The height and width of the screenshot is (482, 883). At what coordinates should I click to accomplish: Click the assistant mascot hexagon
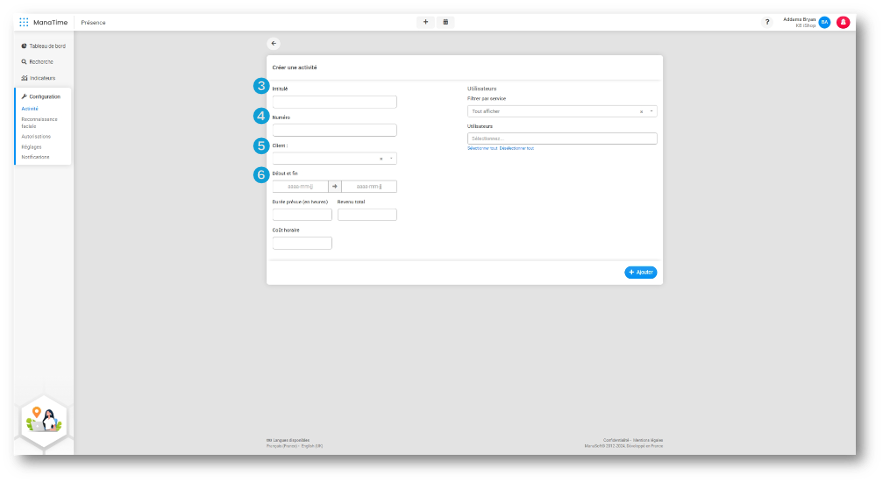(x=44, y=422)
